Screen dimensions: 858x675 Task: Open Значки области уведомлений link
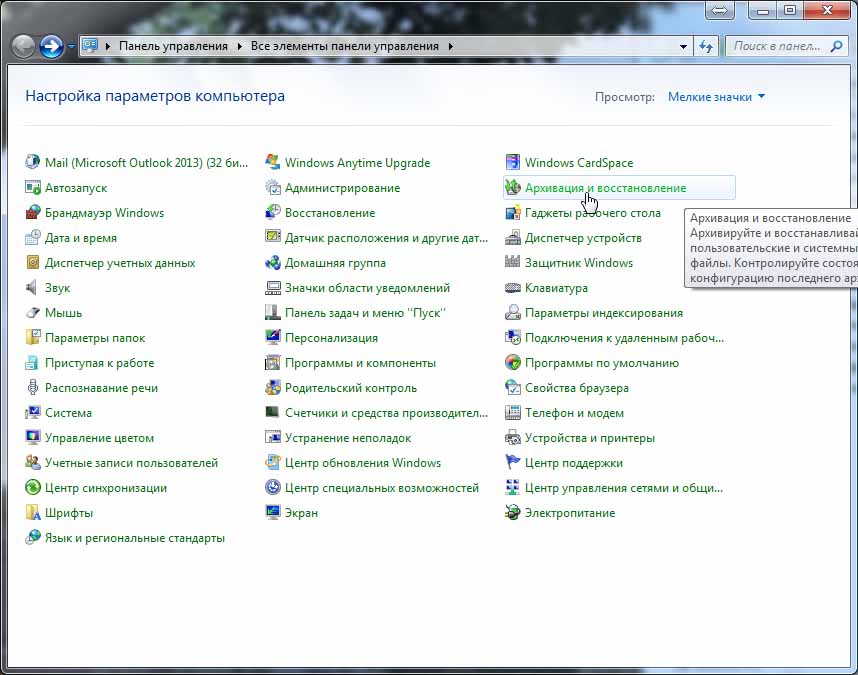click(367, 288)
